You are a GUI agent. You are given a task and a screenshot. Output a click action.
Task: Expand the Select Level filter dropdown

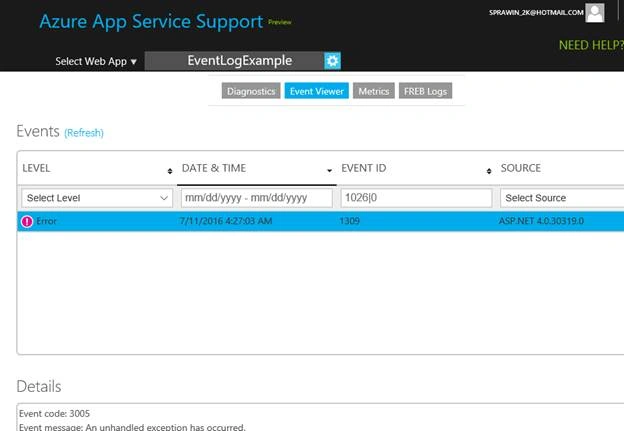tap(97, 198)
